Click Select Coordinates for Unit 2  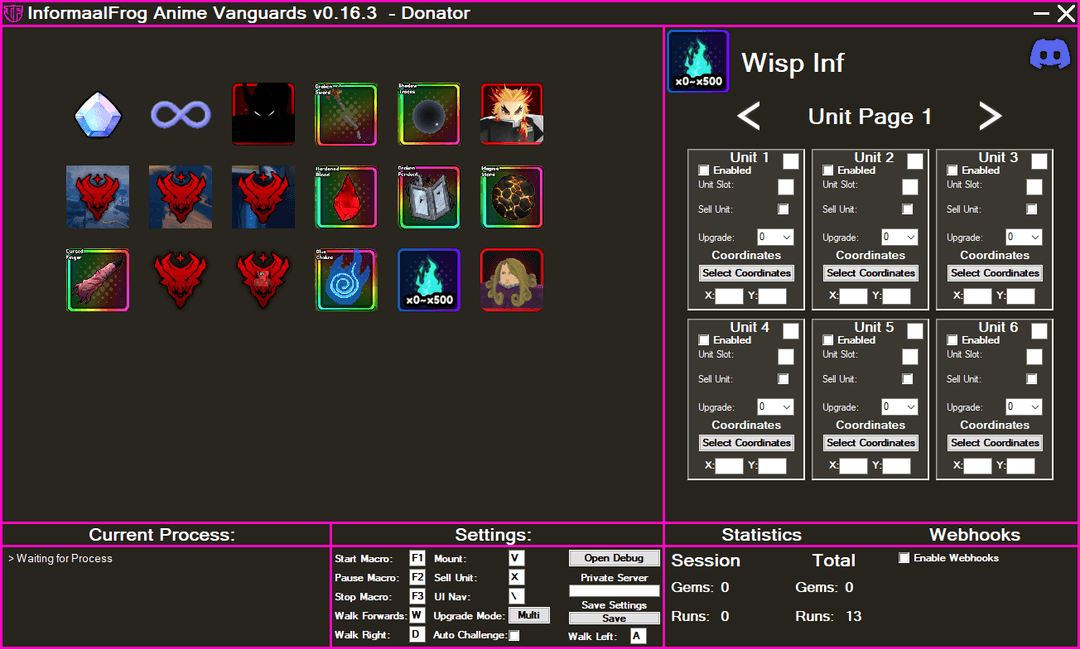(871, 273)
